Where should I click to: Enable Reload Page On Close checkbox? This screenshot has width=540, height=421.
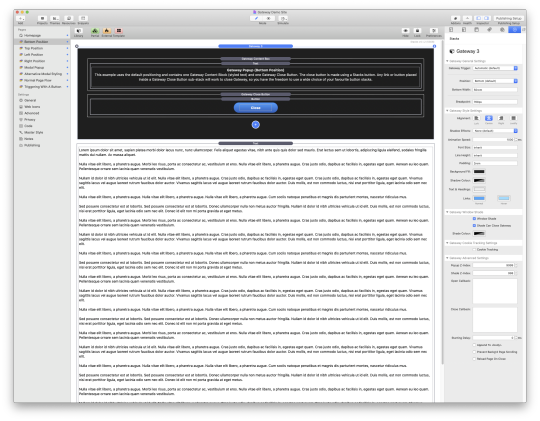tap(474, 359)
